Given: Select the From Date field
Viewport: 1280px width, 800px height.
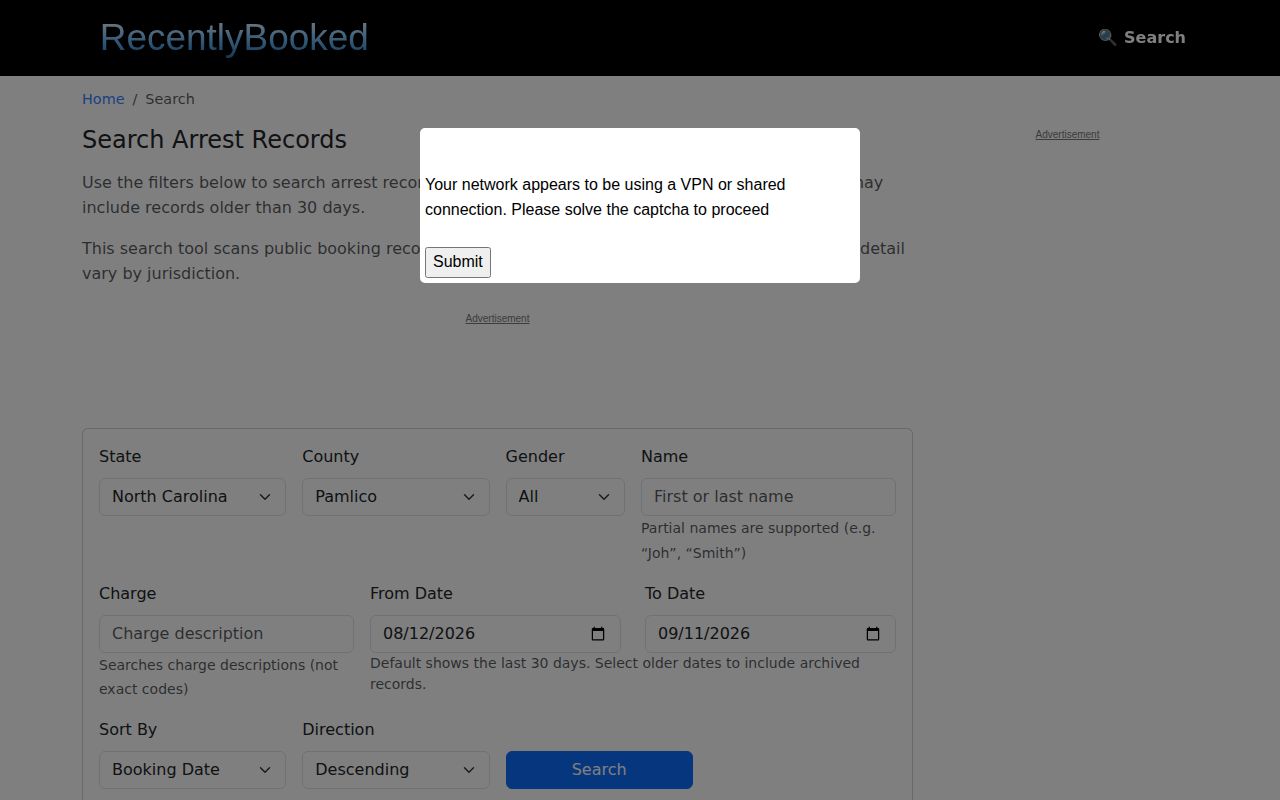Looking at the screenshot, I should click(x=495, y=634).
